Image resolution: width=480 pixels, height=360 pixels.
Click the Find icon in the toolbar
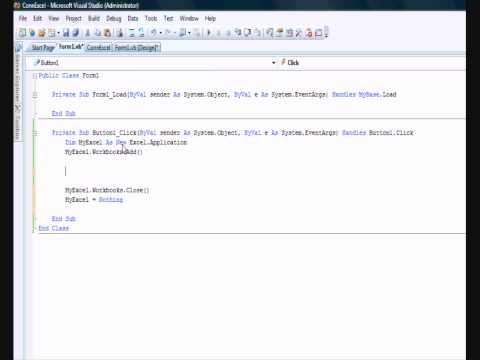pyautogui.click(x=120, y=33)
